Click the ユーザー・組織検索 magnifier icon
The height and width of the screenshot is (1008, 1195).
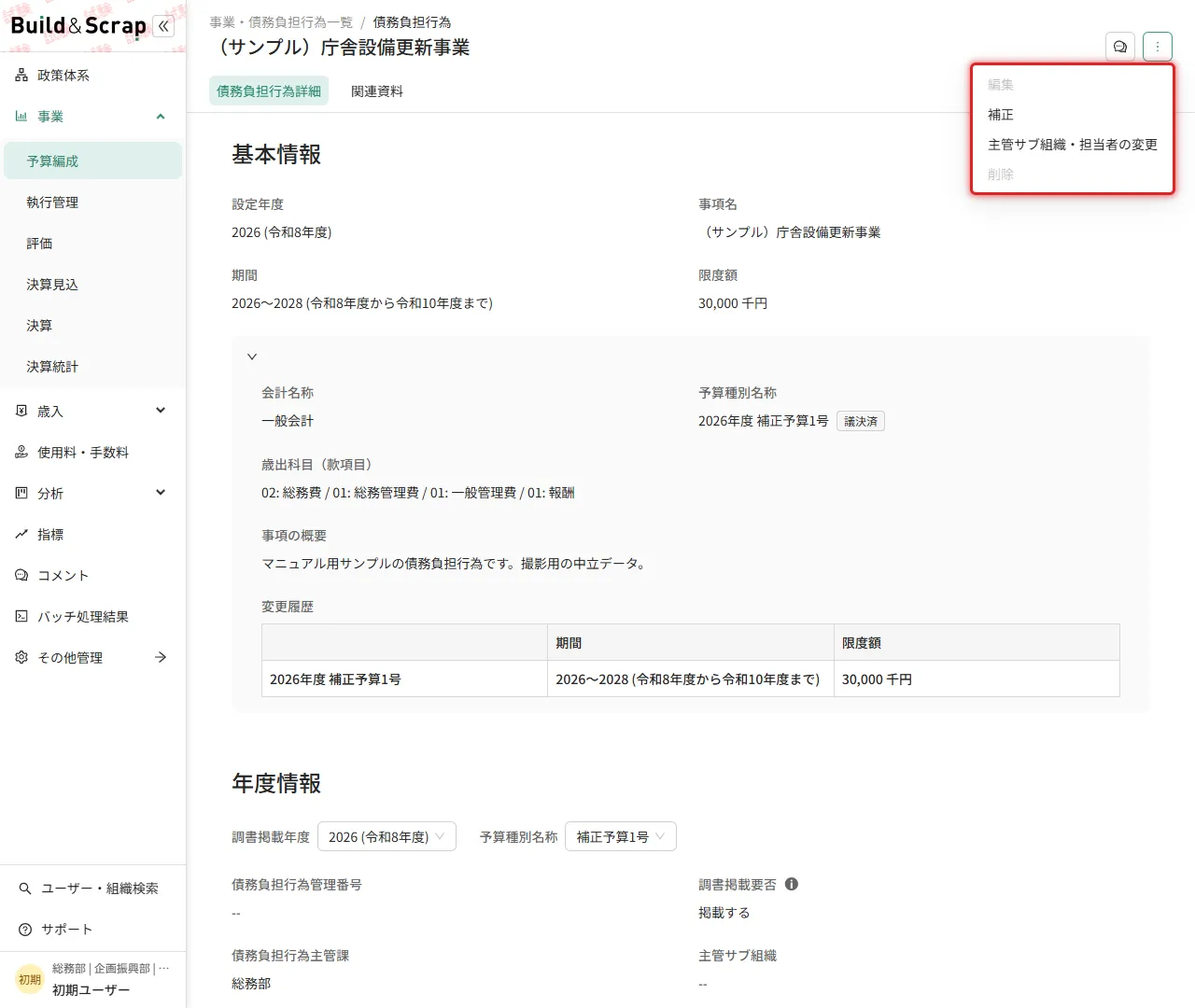(x=25, y=889)
